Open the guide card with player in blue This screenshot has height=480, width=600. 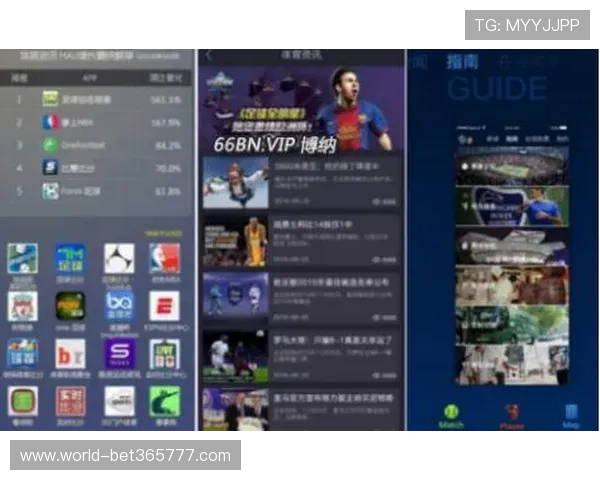click(x=512, y=206)
